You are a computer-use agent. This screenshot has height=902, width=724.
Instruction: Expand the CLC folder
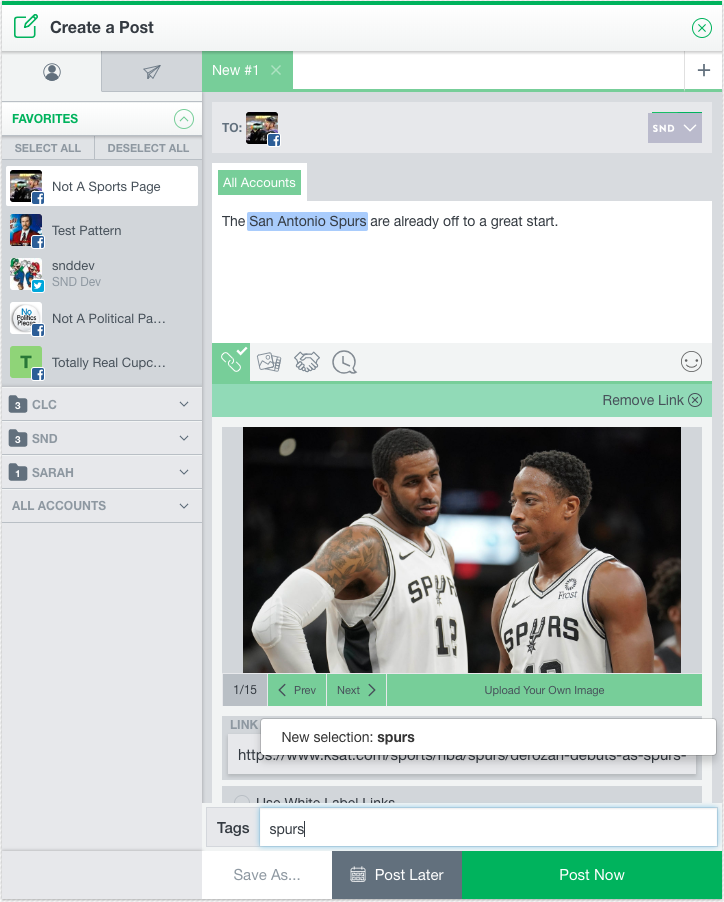pyautogui.click(x=102, y=404)
